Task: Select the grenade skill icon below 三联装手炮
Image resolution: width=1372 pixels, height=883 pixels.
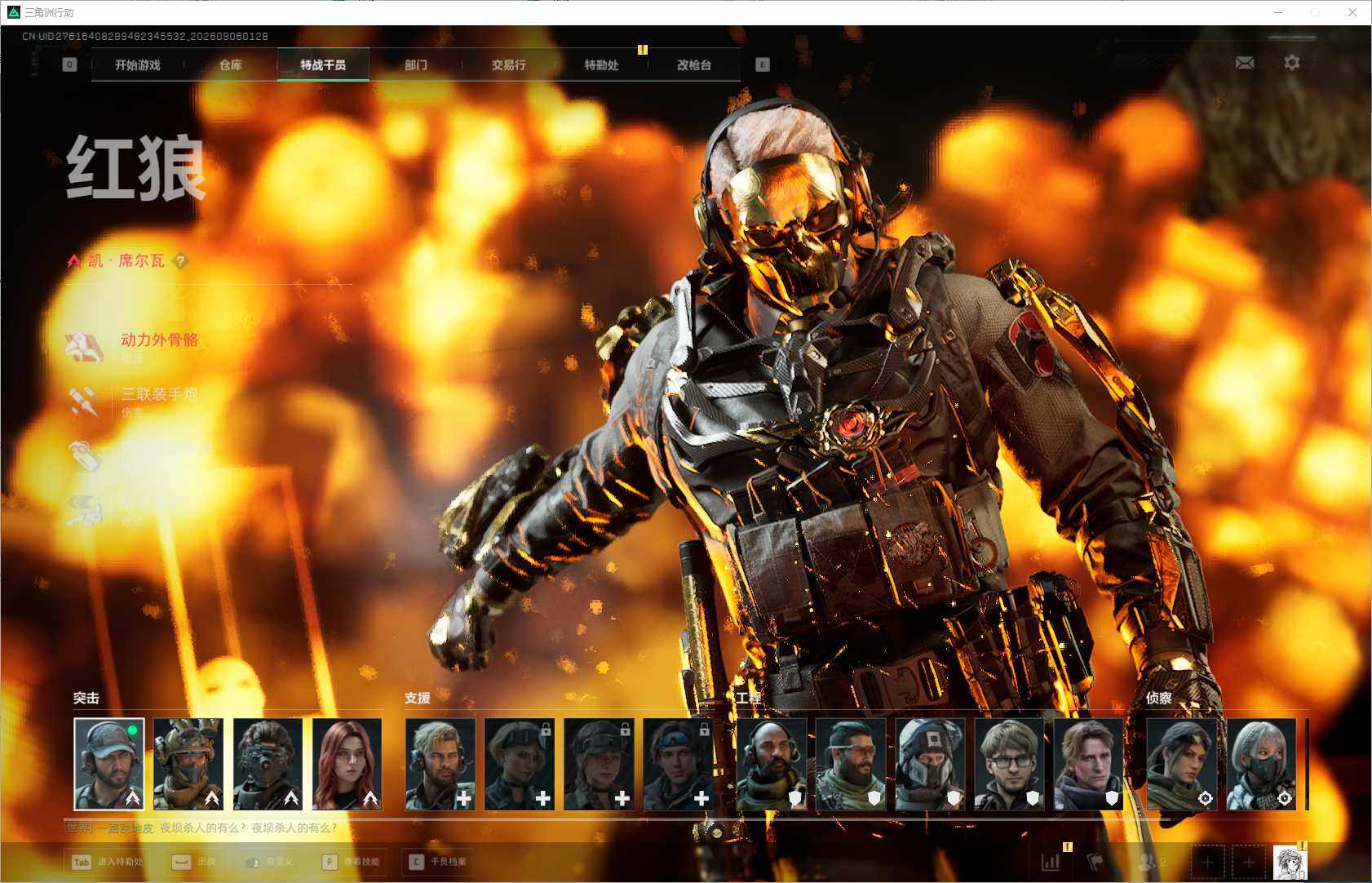Action: 84,455
